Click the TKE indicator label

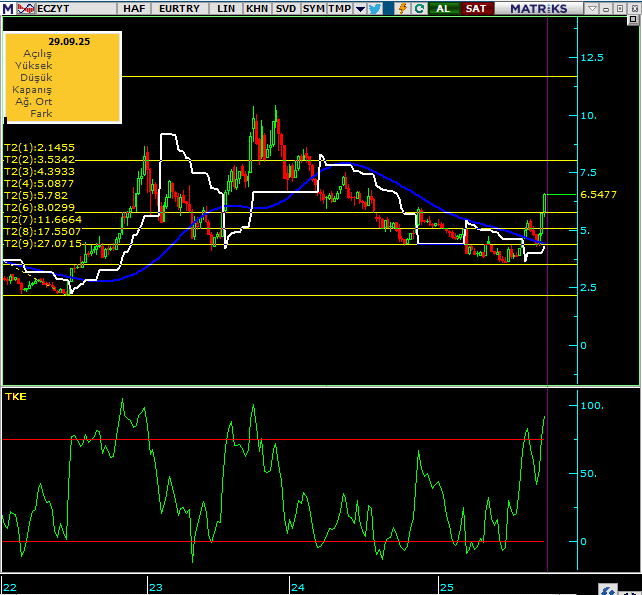[x=16, y=396]
